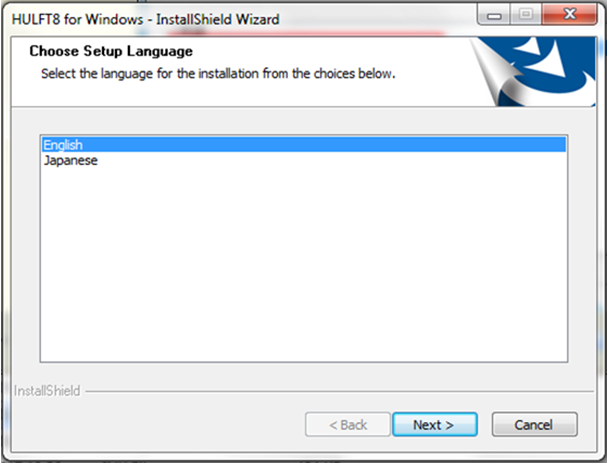Image resolution: width=608 pixels, height=463 pixels.
Task: Click the grey dialog area left of the Back button
Action: click(155, 425)
